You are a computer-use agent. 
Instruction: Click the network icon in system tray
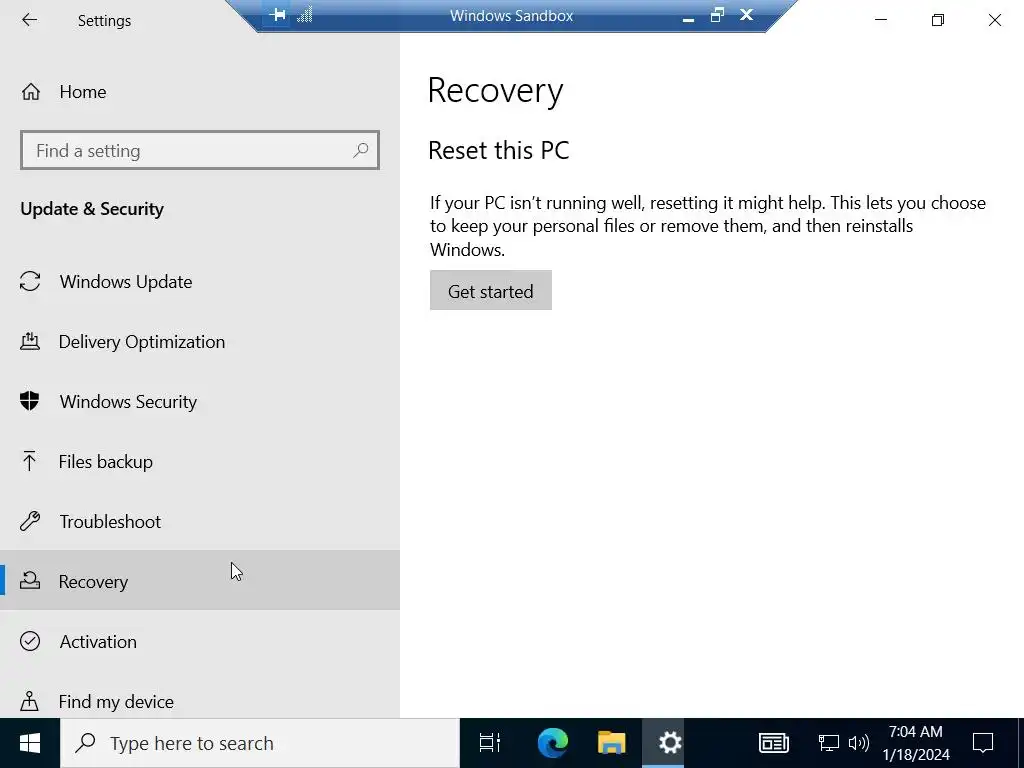828,743
